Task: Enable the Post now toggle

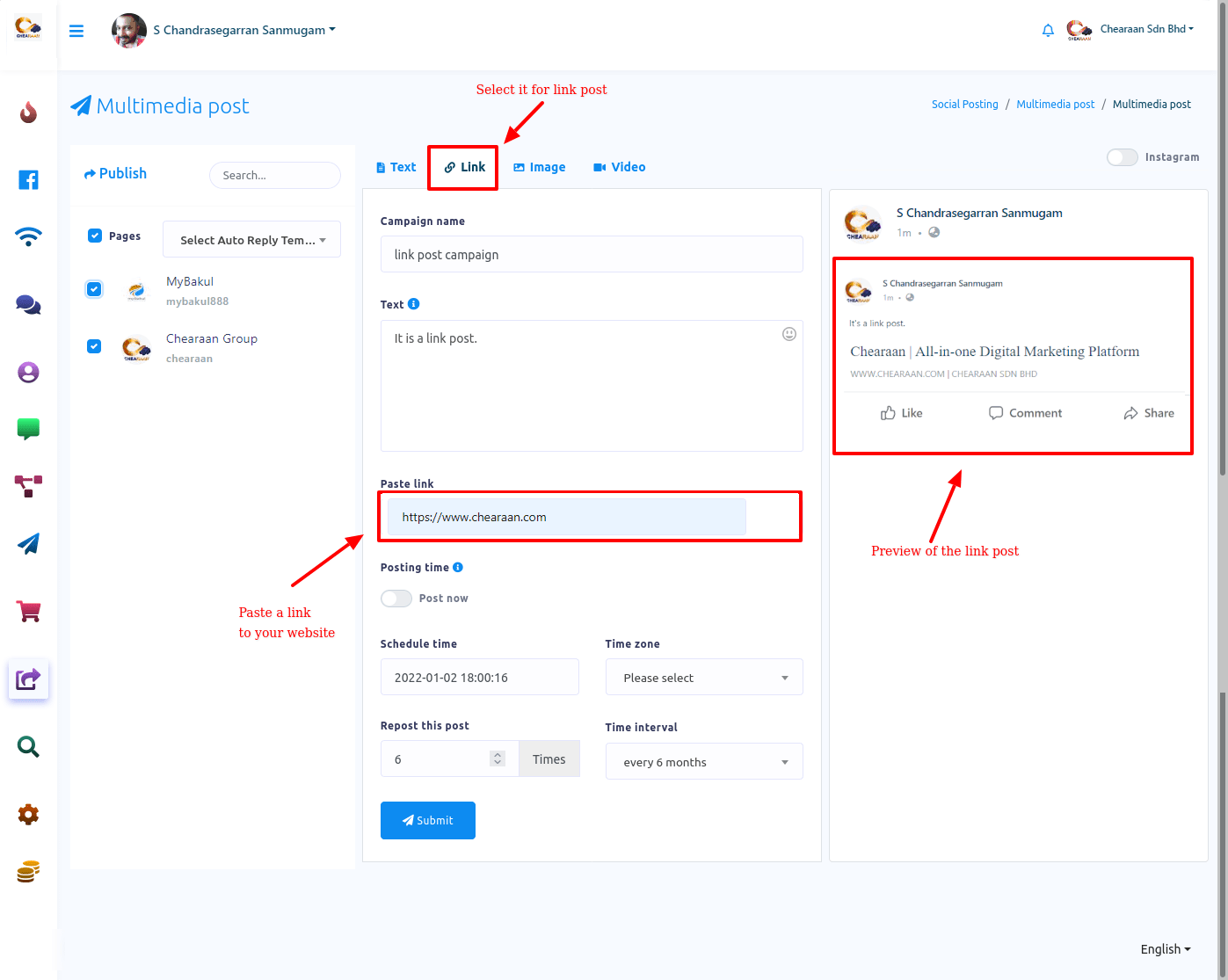Action: [x=396, y=599]
